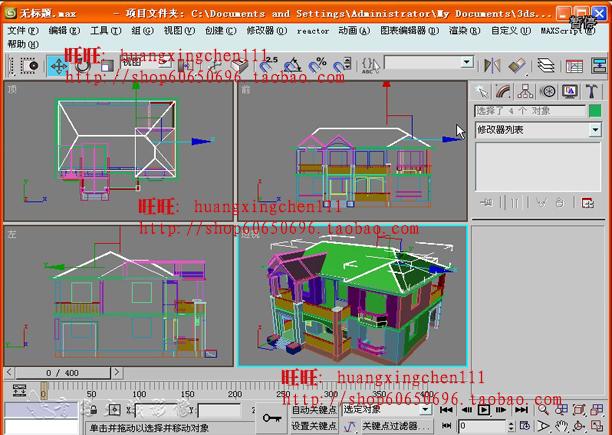The image size is (612, 435).
Task: Open the Mini Curve Editor icon left of trackbar
Action: coord(19,390)
